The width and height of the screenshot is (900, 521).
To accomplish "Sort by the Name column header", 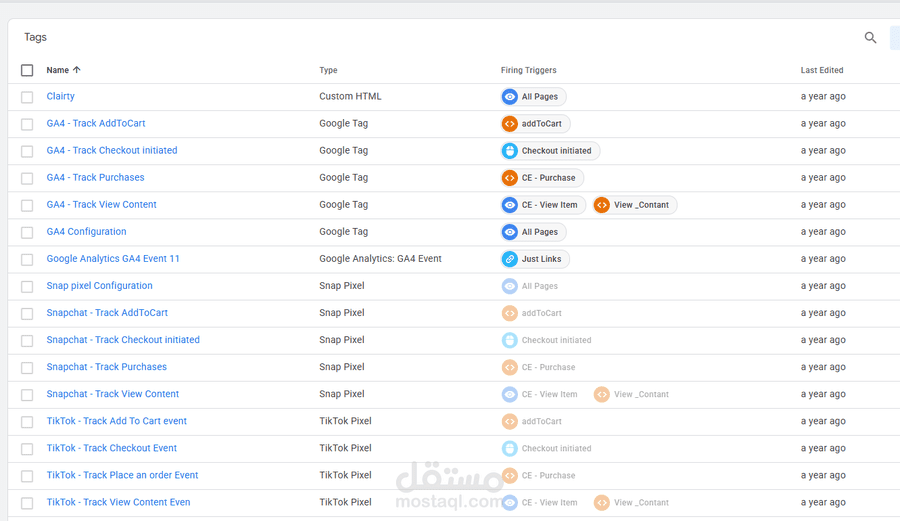I will click(x=57, y=70).
